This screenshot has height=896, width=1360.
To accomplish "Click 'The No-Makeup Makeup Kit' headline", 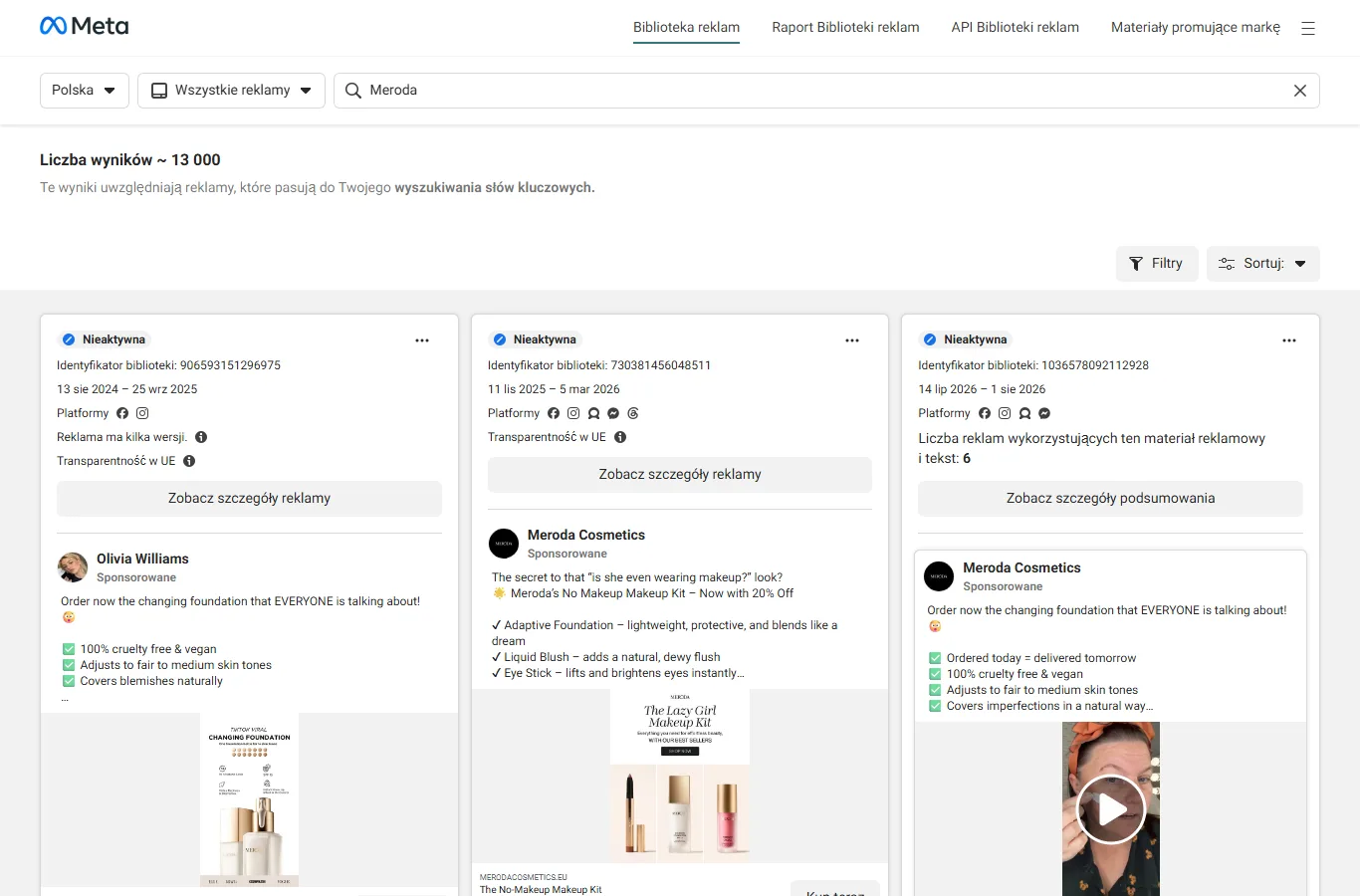I will (x=541, y=890).
